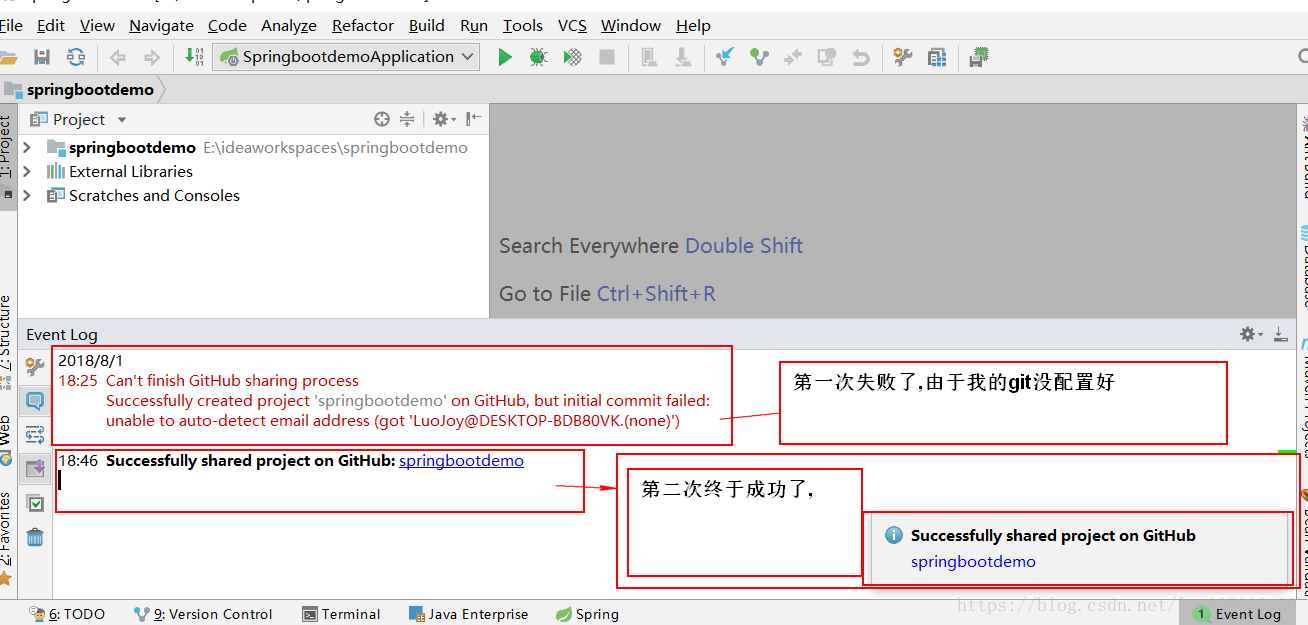1308x625 pixels.
Task: Hide the Project panel with the arrow-bar icon
Action: [474, 119]
